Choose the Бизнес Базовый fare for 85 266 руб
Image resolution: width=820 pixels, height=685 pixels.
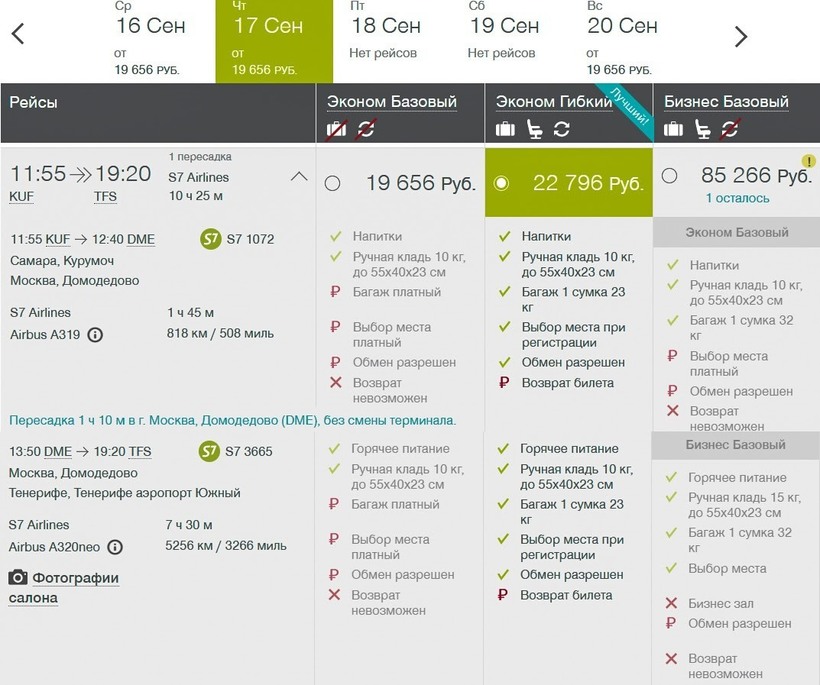pos(669,176)
